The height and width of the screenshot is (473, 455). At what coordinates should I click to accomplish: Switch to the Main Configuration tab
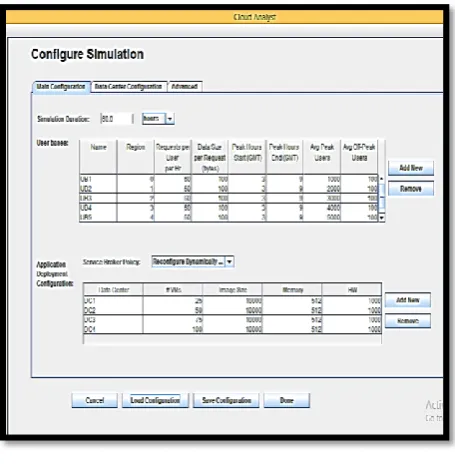pos(61,87)
